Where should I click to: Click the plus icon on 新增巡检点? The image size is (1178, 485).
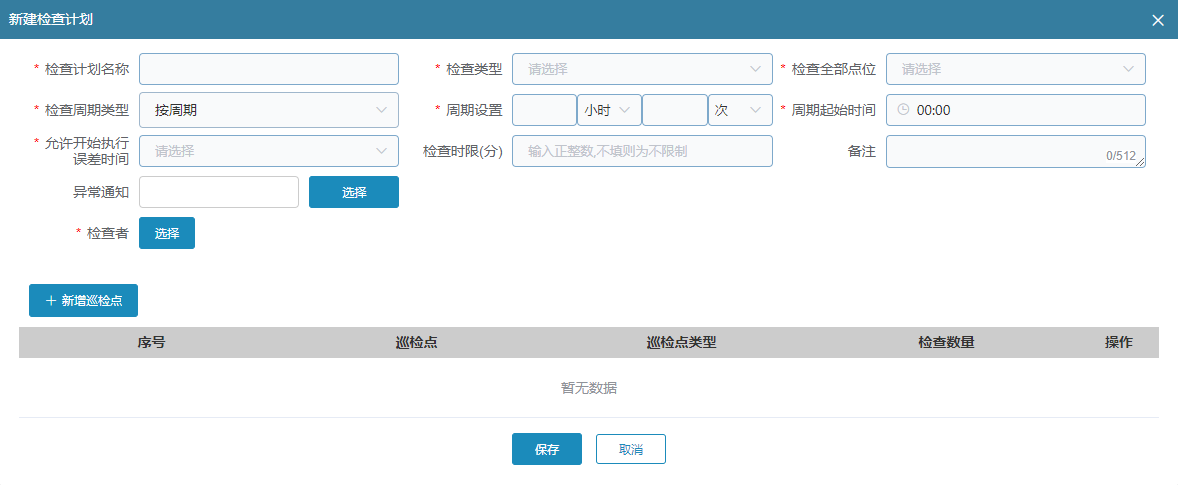click(x=51, y=300)
